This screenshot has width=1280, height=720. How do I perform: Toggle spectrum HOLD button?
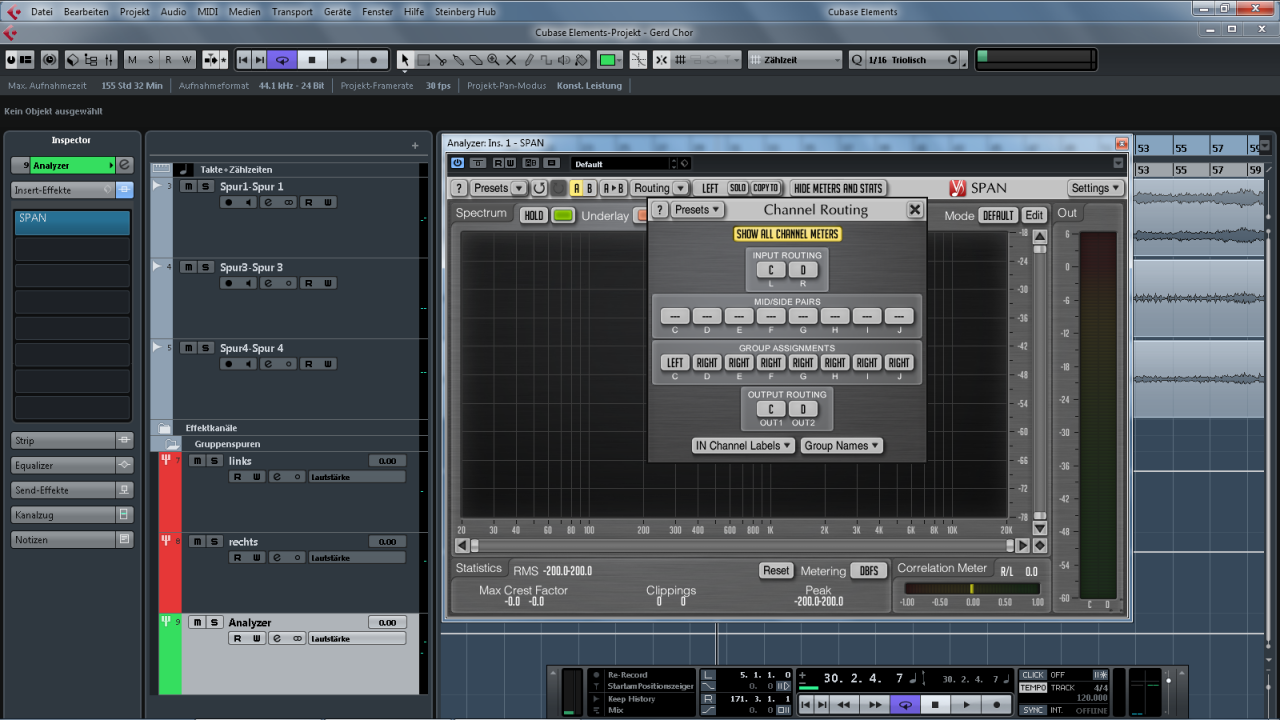(534, 215)
